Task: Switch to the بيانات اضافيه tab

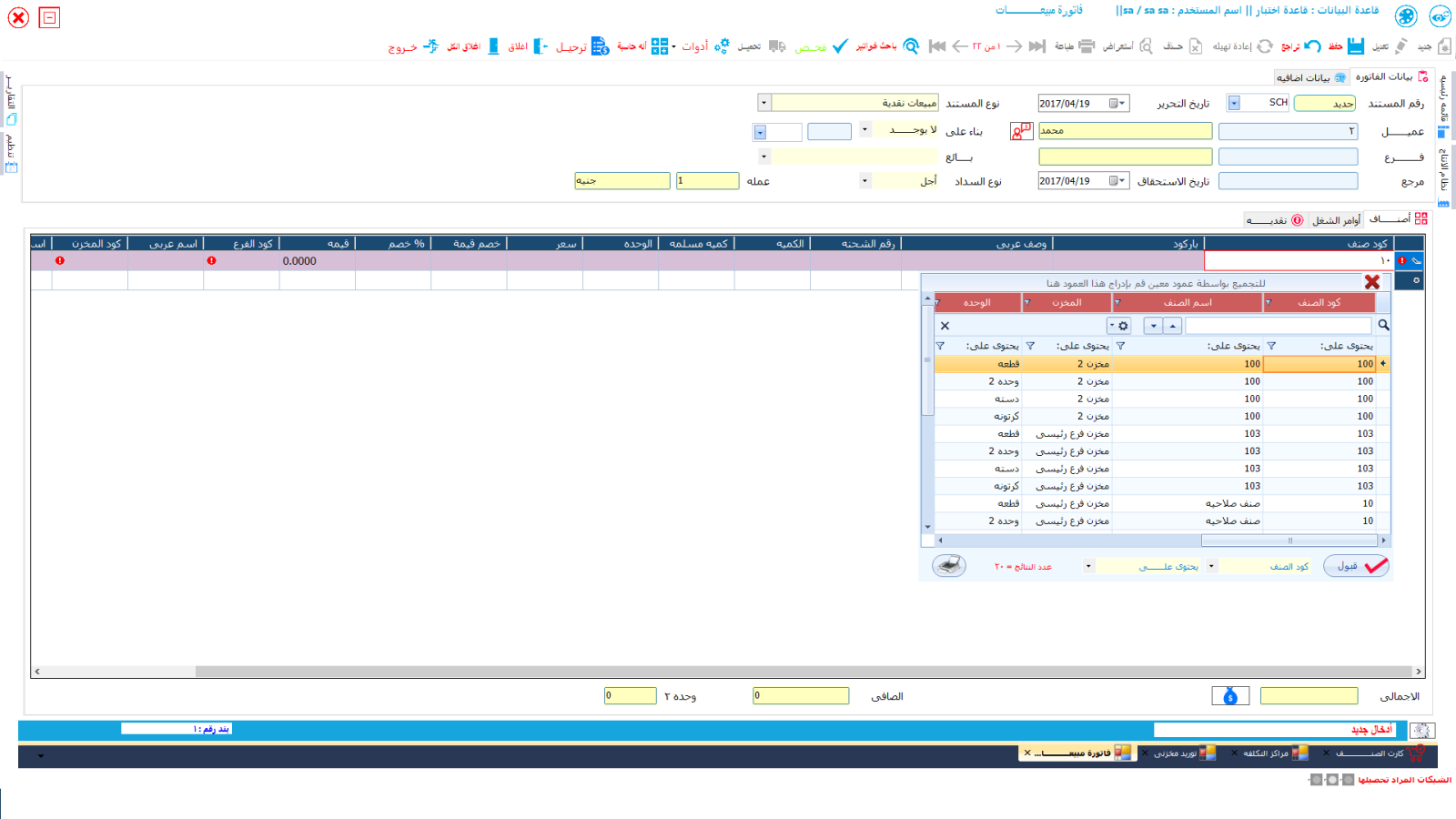Action: tap(1310, 77)
